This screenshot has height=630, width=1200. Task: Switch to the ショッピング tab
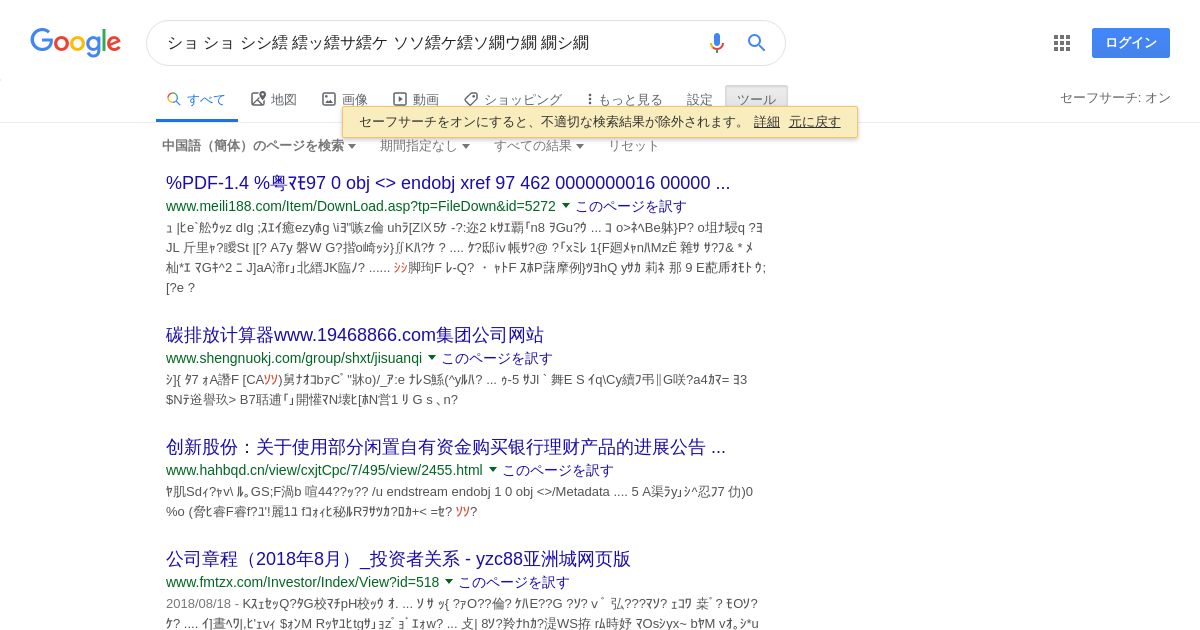[x=513, y=100]
